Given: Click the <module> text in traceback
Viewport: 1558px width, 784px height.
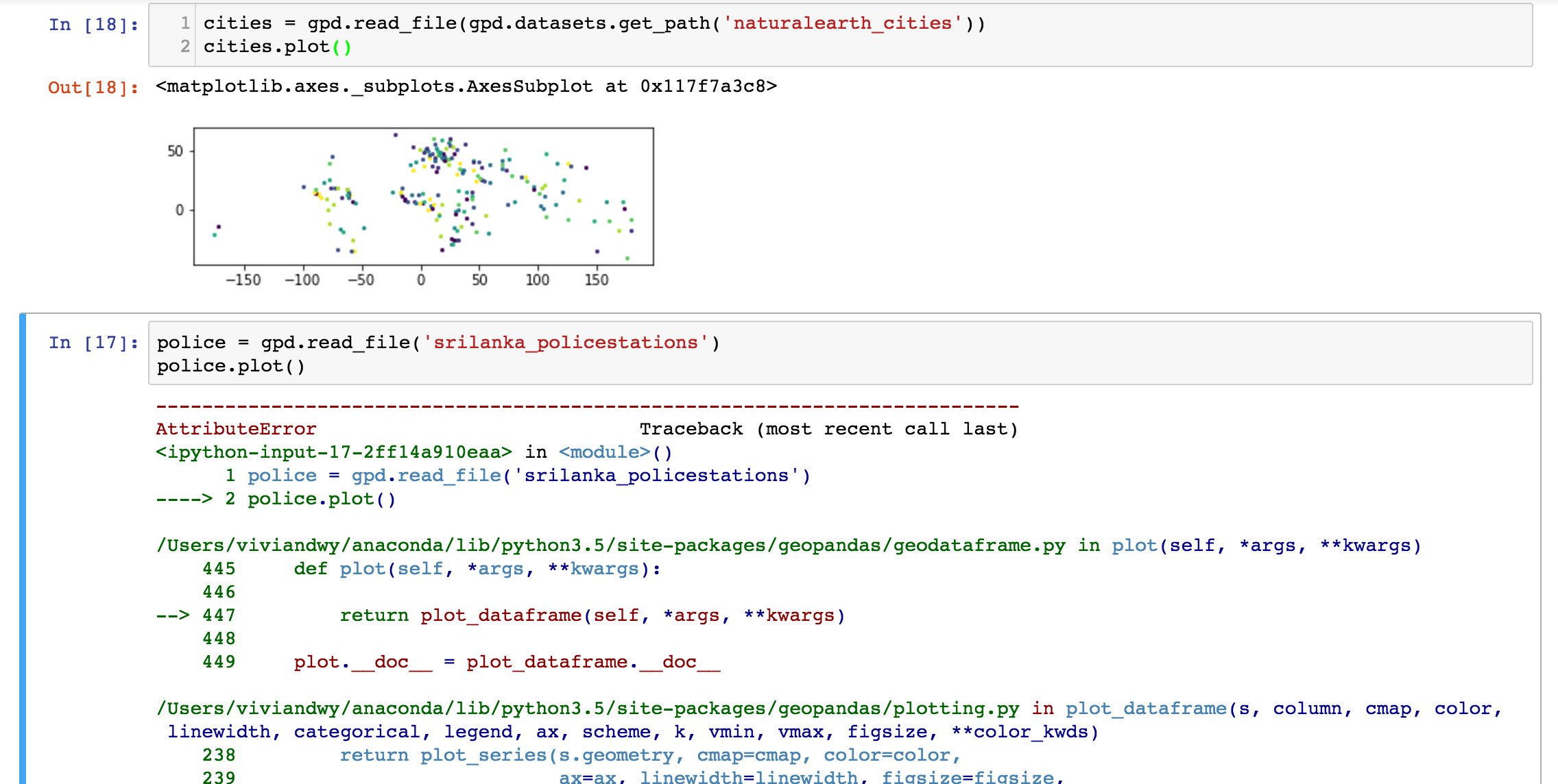Looking at the screenshot, I should [x=605, y=452].
